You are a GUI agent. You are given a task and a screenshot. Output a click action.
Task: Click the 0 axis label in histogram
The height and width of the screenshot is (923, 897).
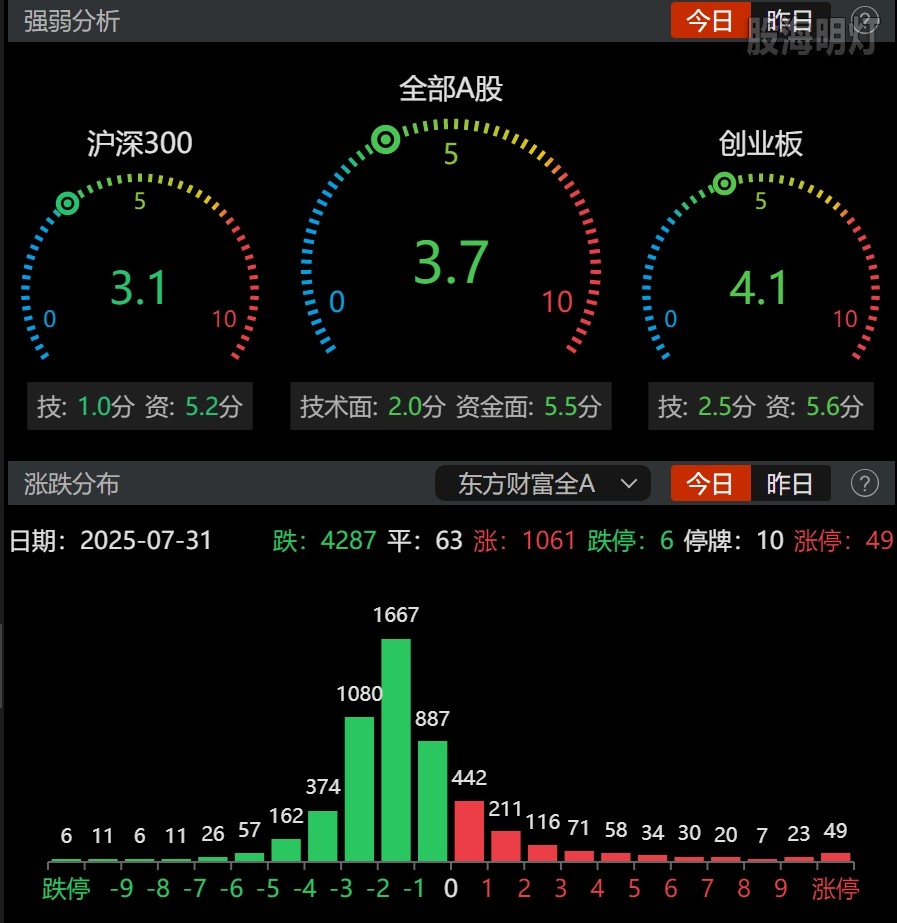(451, 888)
